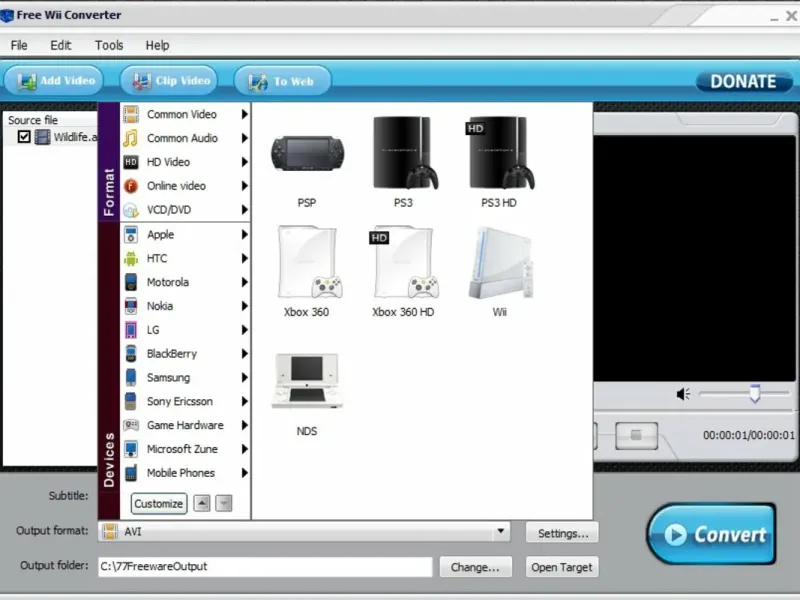This screenshot has height=600, width=800.
Task: Expand the Online video submenu arrow
Action: pyautogui.click(x=244, y=186)
